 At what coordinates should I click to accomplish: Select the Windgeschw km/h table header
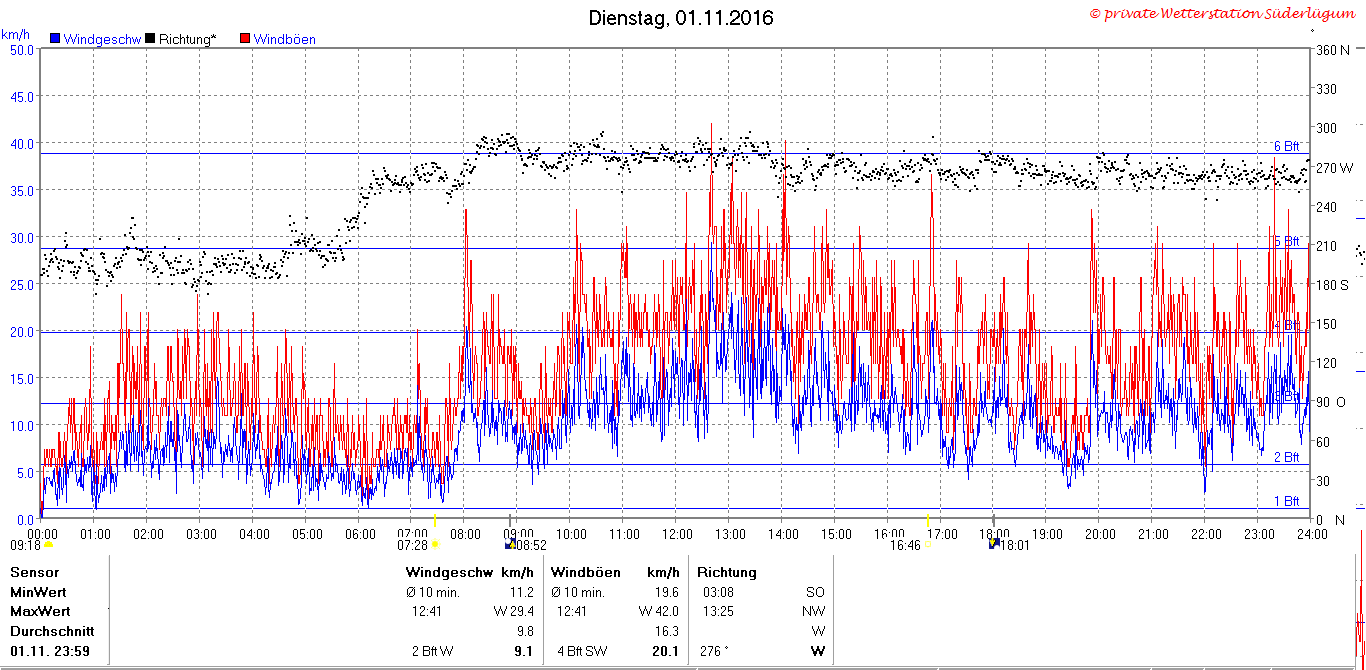tap(470, 573)
